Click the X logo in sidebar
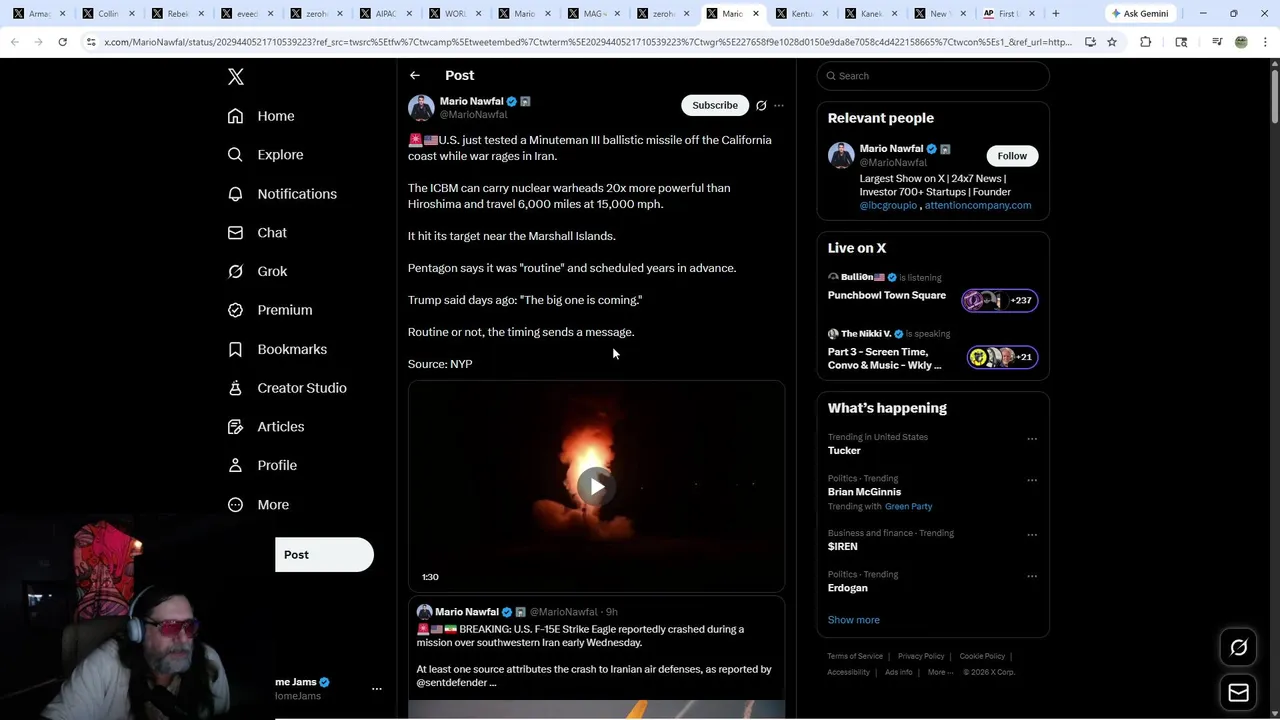Viewport: 1280px width, 720px height. point(236,77)
